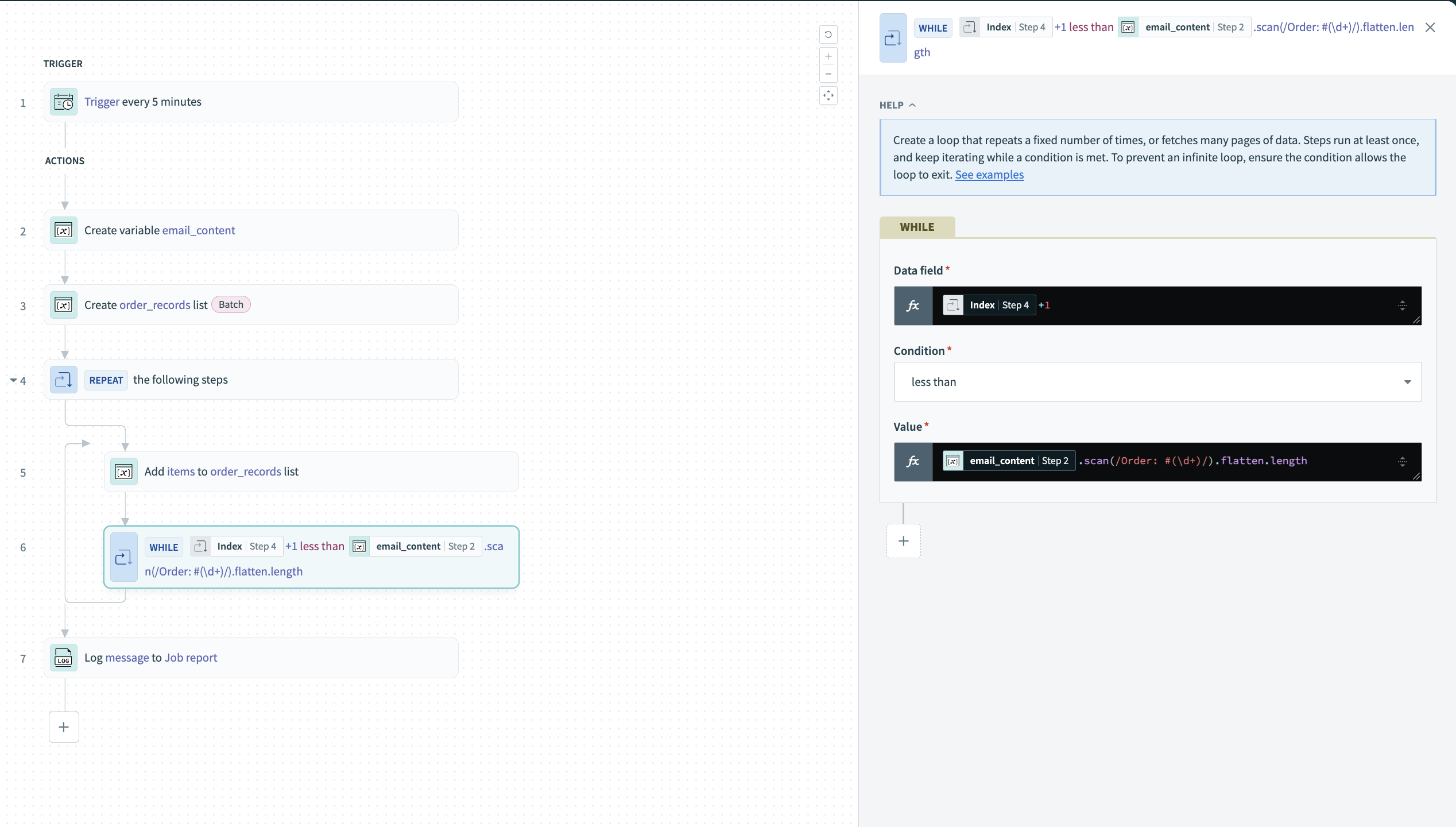The height and width of the screenshot is (827, 1456).
Task: Click the drag handle in the Data field
Action: click(1402, 306)
